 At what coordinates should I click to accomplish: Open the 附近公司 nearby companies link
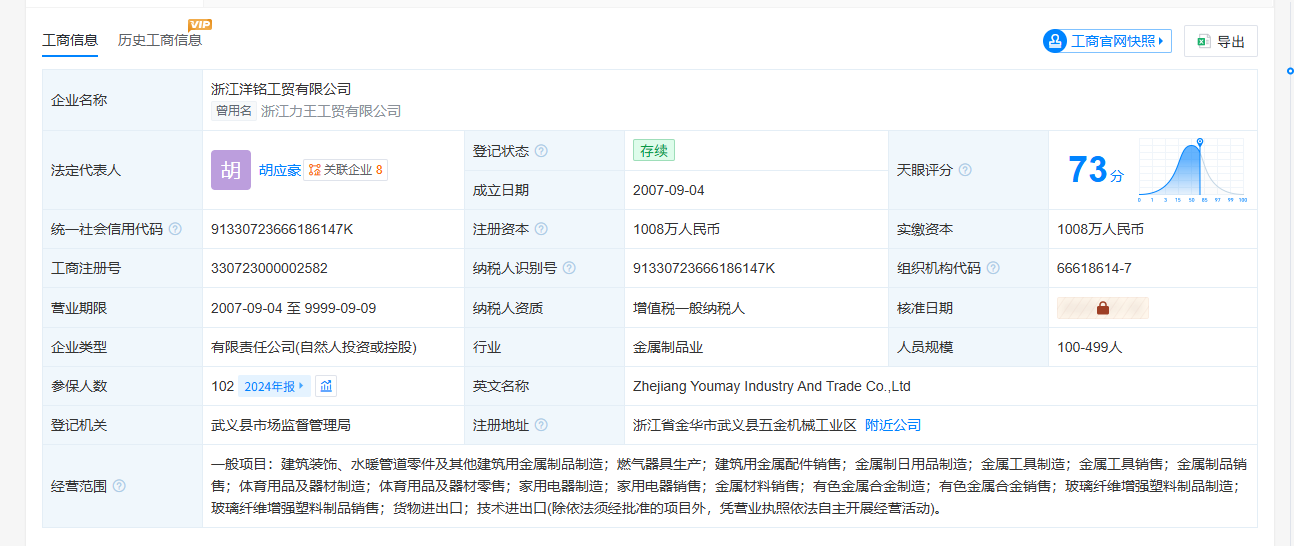tap(893, 425)
